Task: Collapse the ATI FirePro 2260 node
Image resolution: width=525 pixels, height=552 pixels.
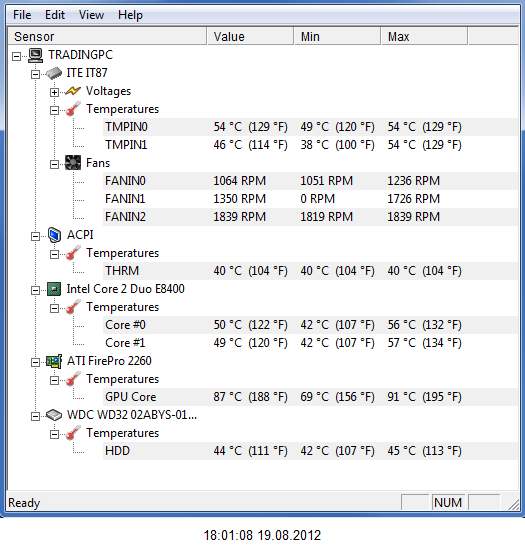Action: coord(35,362)
